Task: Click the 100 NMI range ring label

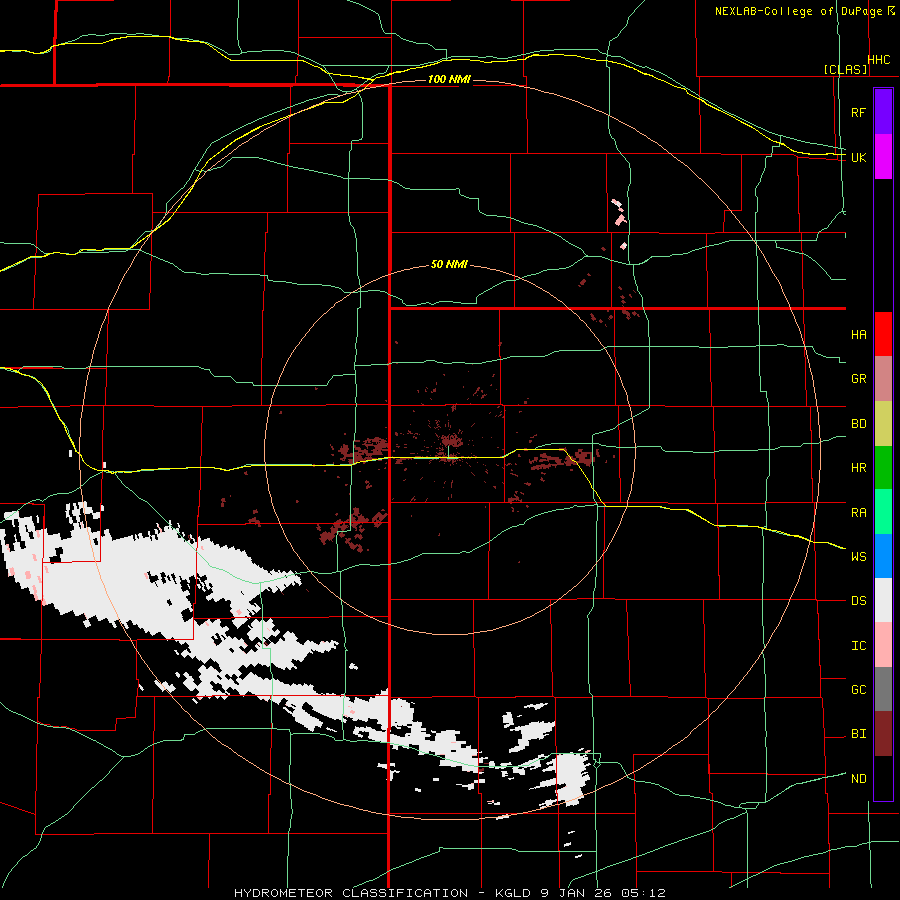Action: tap(449, 79)
